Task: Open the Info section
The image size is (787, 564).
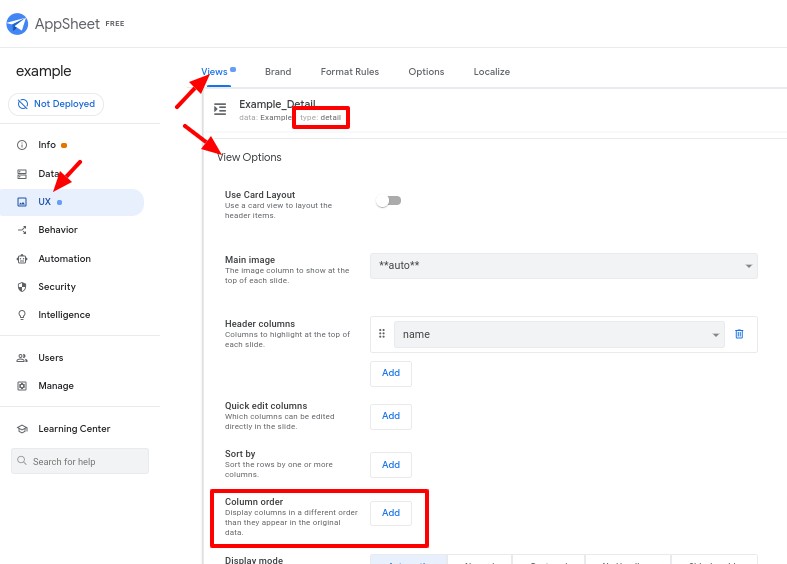Action: 47,145
